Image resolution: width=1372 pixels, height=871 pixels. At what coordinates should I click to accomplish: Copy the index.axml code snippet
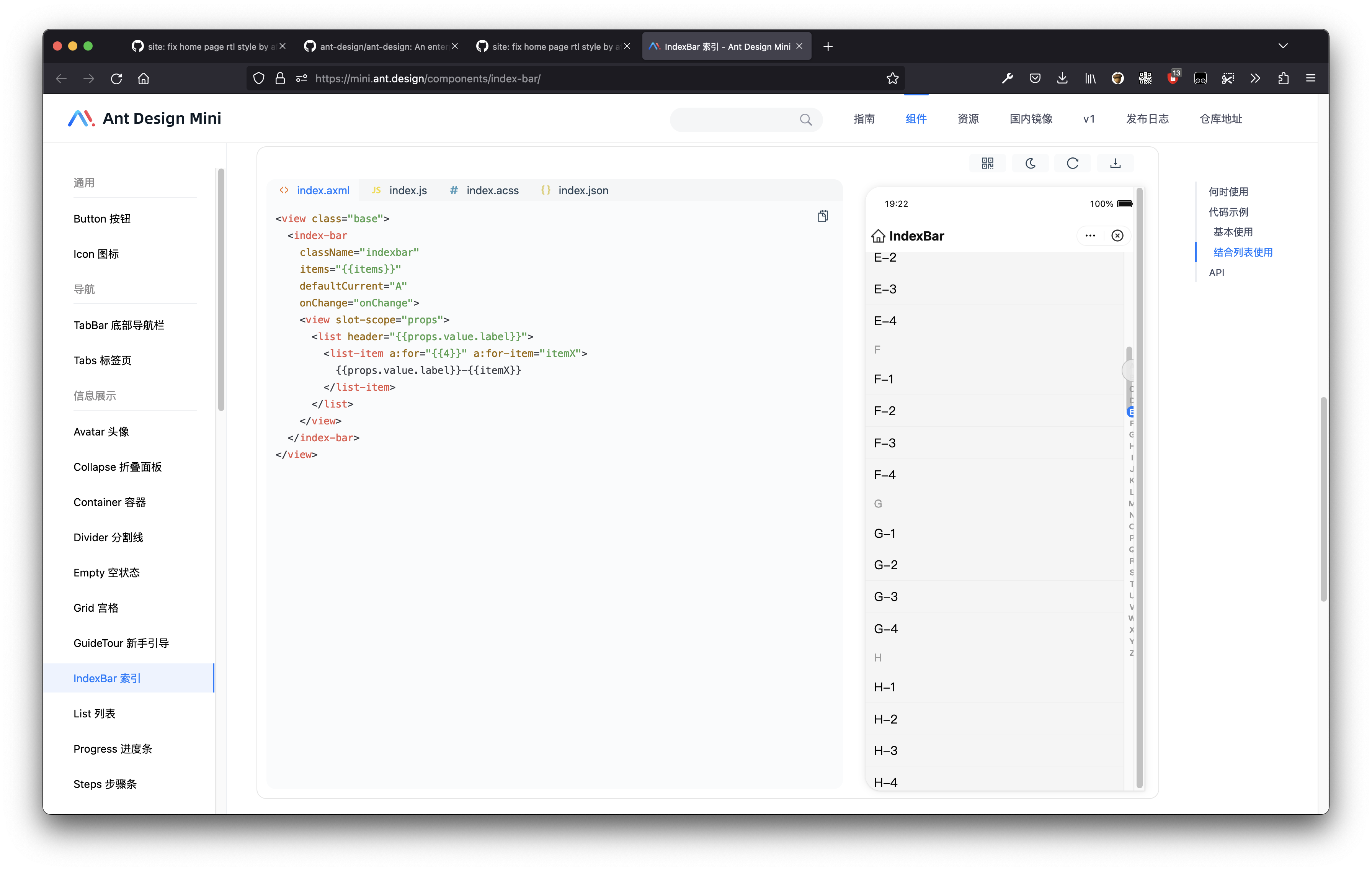pyautogui.click(x=823, y=216)
